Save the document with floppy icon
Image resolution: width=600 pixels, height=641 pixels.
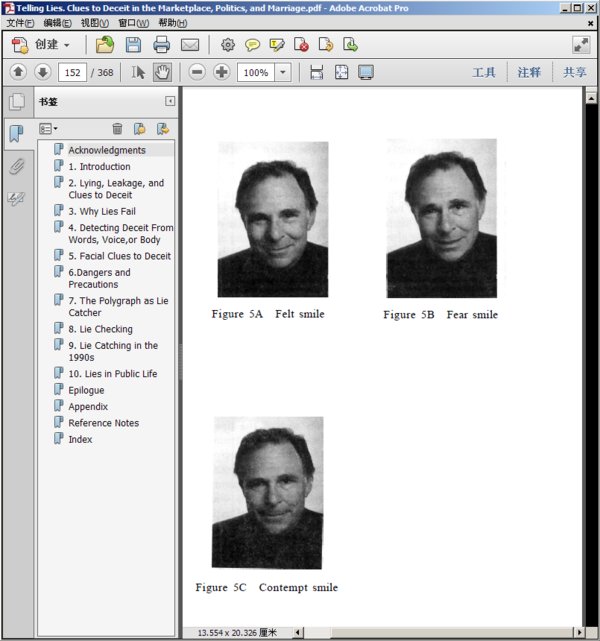point(133,45)
